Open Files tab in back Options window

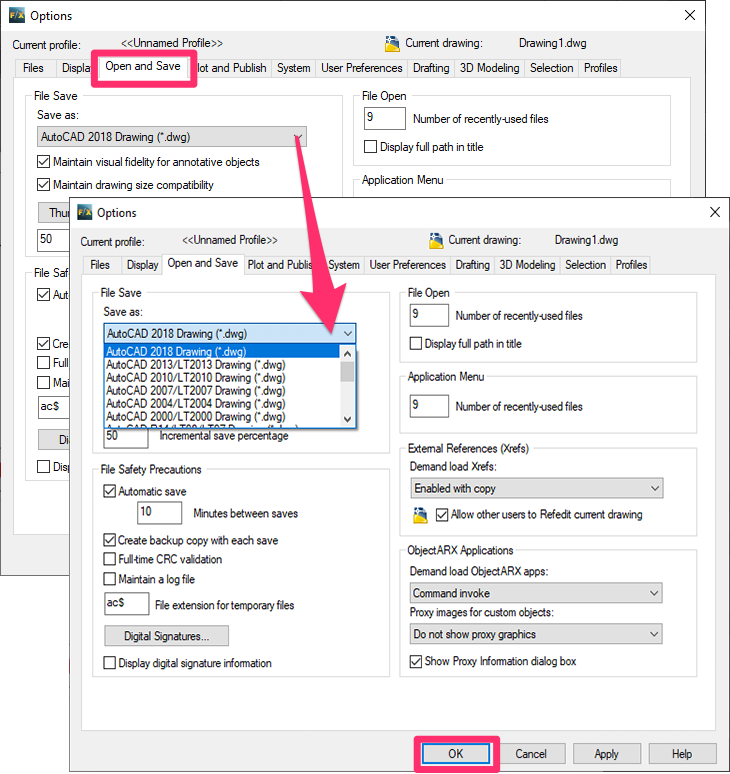33,68
